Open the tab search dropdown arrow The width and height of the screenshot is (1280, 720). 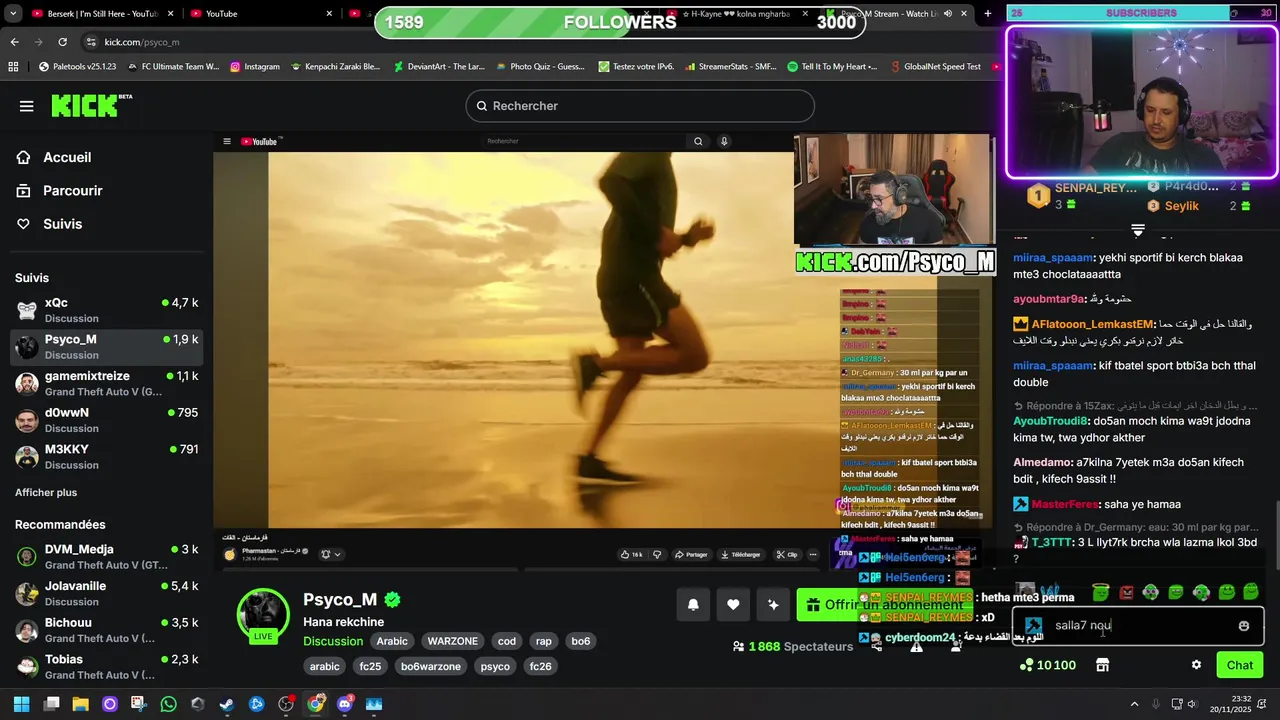(14, 14)
